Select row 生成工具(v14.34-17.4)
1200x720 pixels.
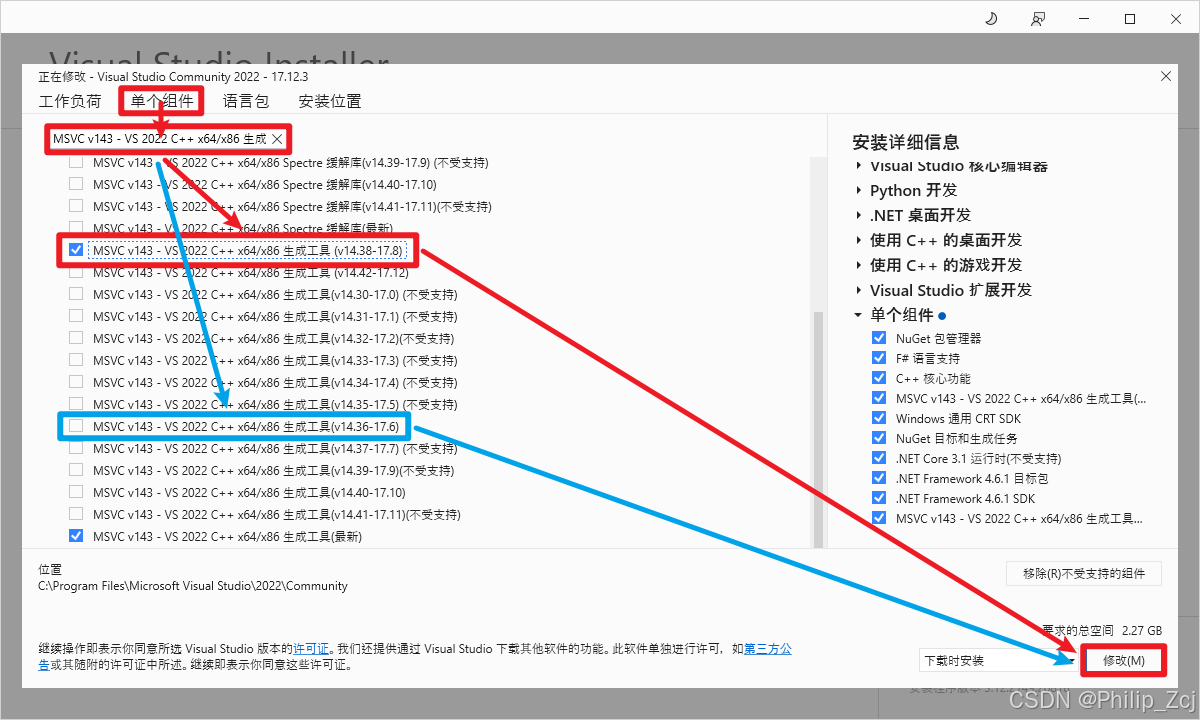click(274, 382)
